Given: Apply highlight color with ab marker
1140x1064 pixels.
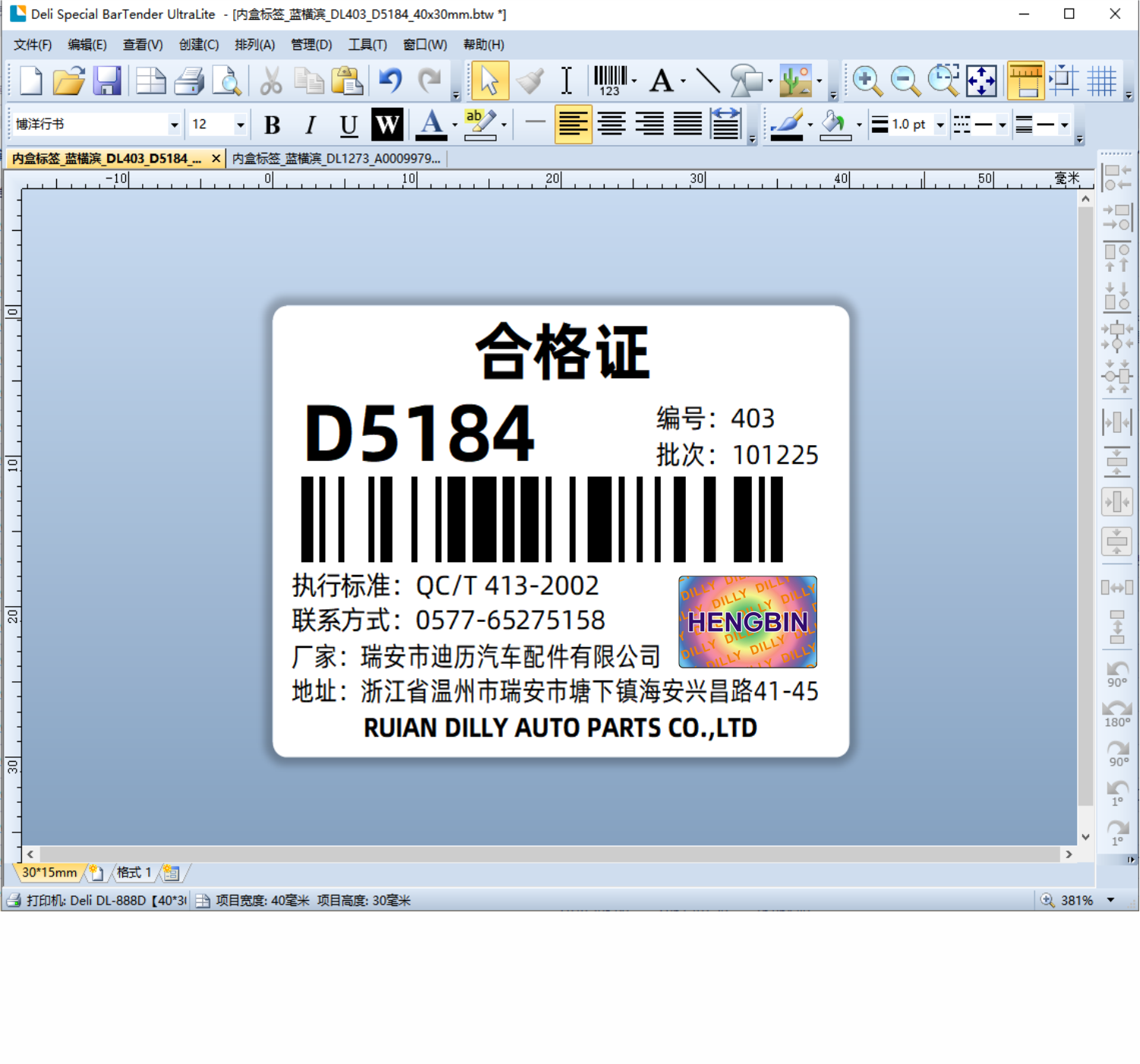Looking at the screenshot, I should tap(480, 125).
